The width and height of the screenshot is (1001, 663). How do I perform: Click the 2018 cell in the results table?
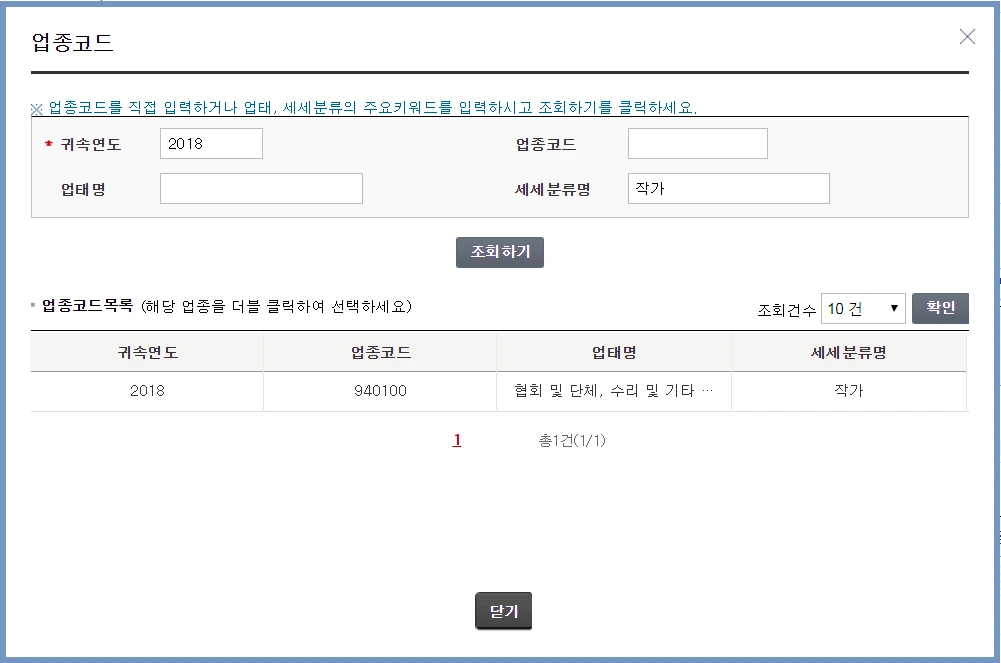coord(146,391)
